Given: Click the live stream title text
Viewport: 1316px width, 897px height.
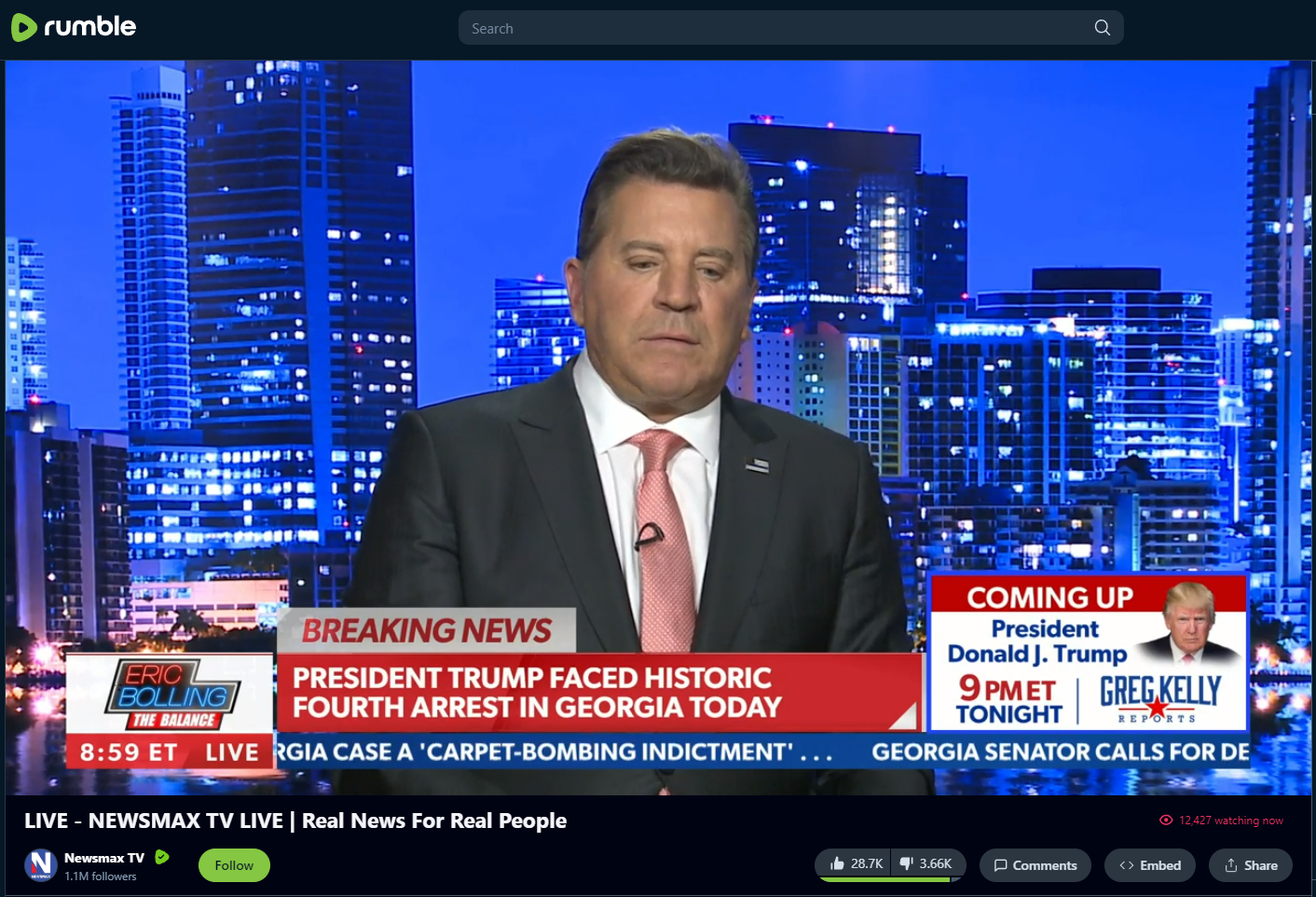Looking at the screenshot, I should pos(295,821).
